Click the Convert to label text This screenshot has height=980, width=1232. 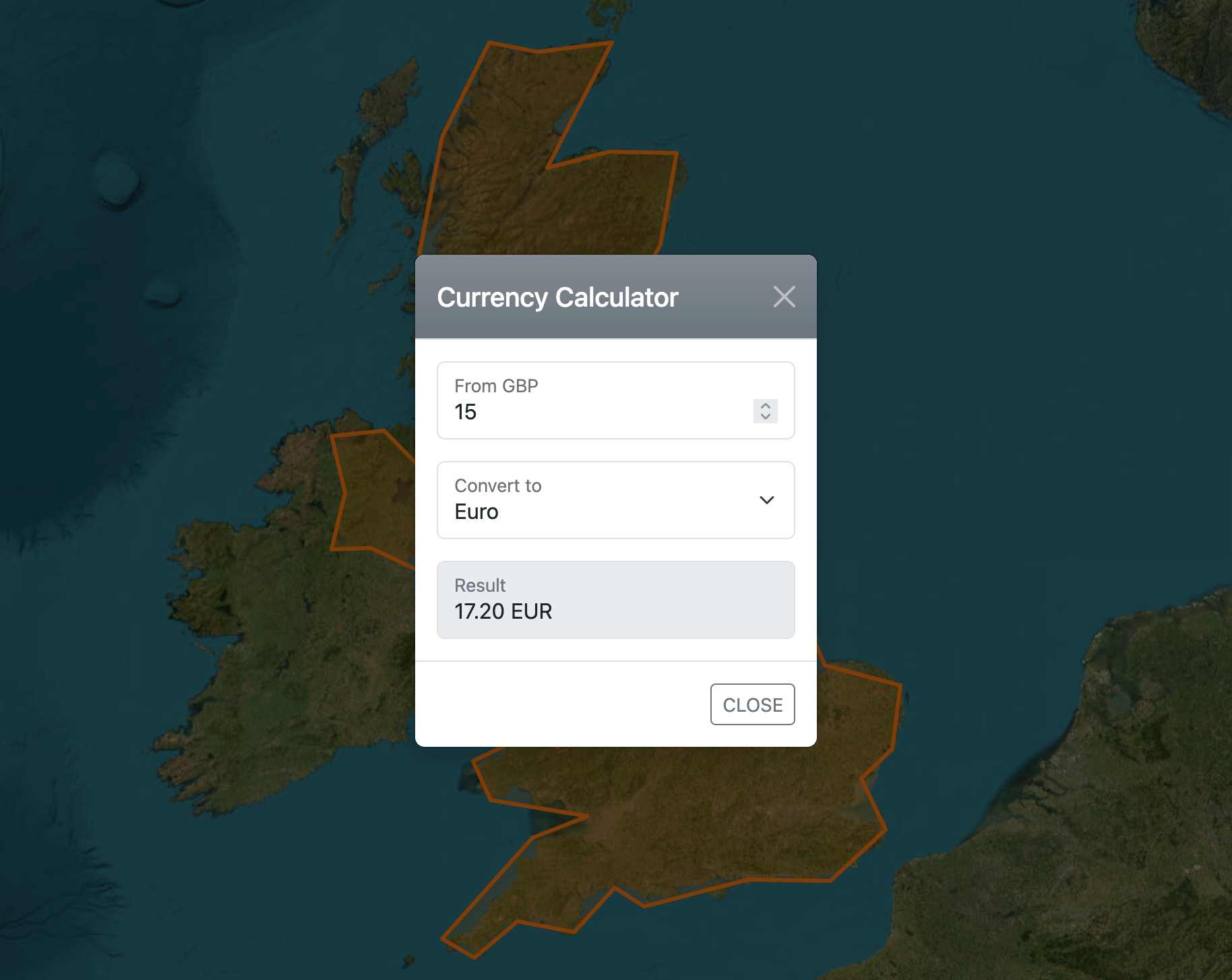[x=497, y=485]
